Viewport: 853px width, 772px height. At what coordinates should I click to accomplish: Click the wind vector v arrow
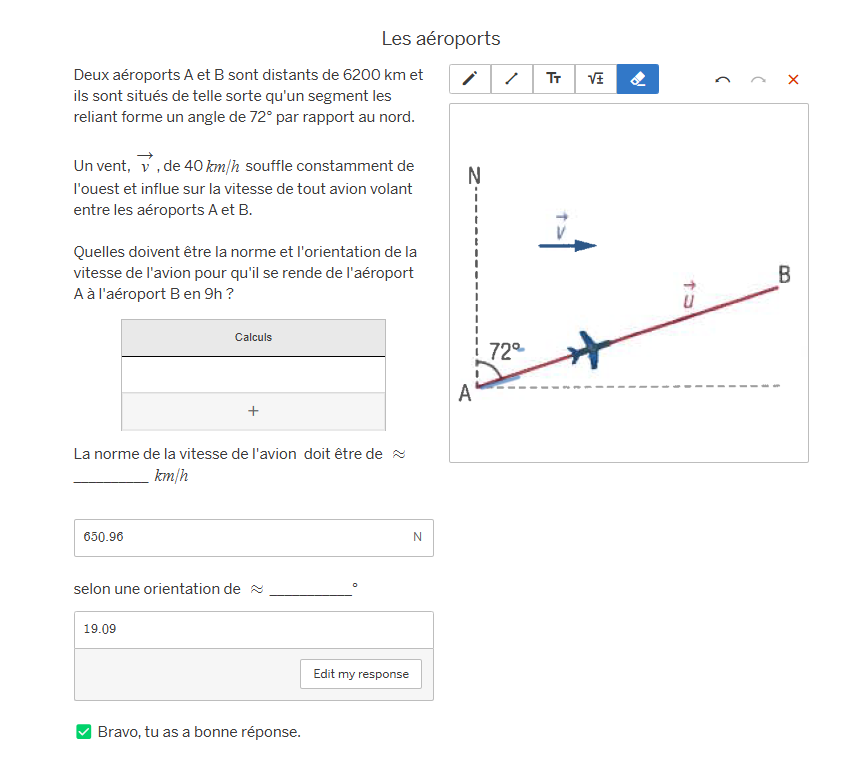(567, 245)
